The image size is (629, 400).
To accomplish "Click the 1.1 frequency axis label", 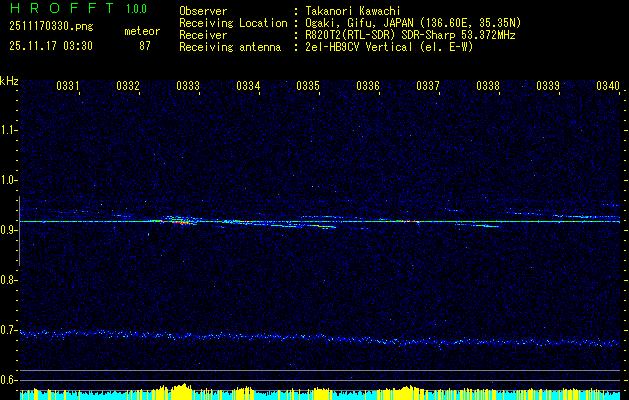I will [x=9, y=130].
